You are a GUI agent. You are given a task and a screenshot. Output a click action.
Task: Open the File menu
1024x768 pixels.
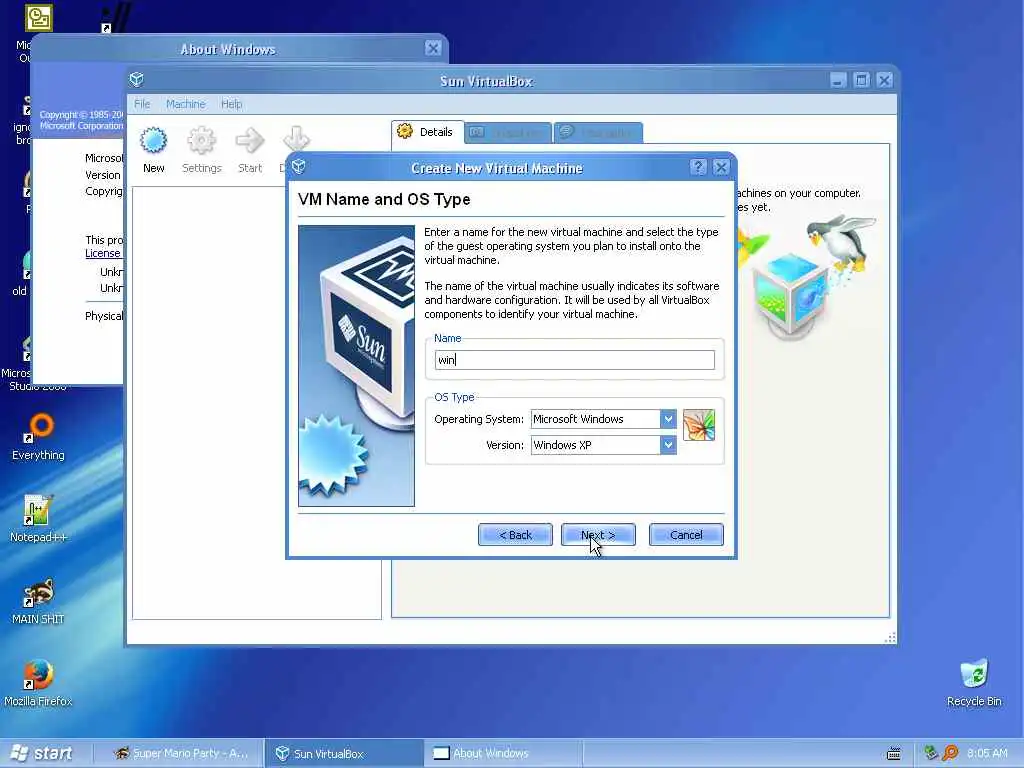click(142, 104)
